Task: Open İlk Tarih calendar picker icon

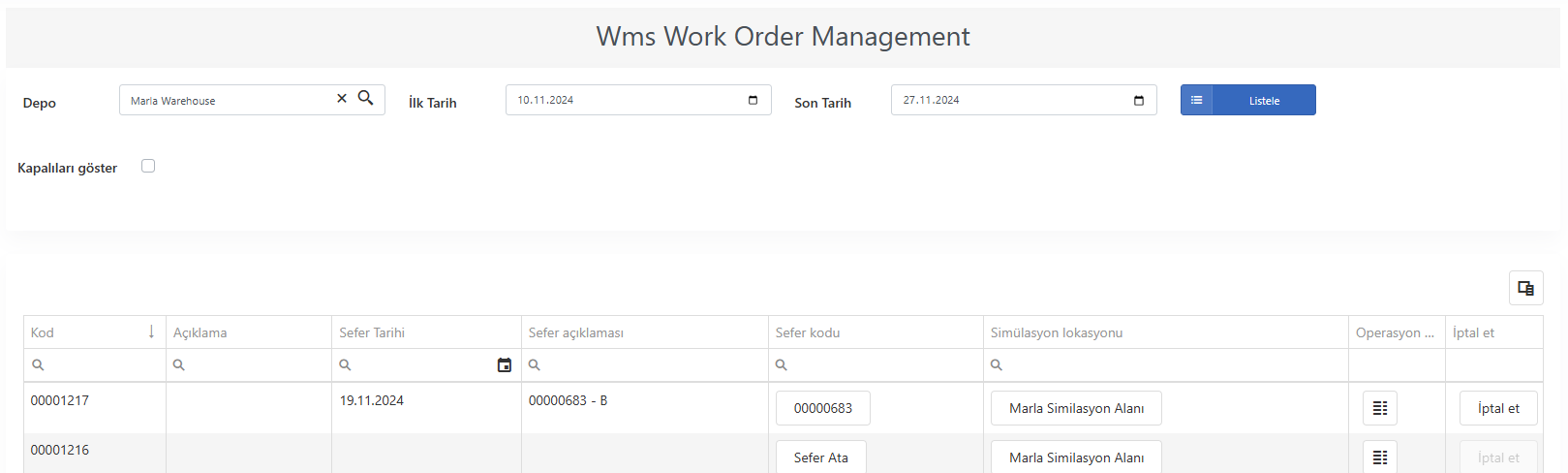Action: pos(753,100)
